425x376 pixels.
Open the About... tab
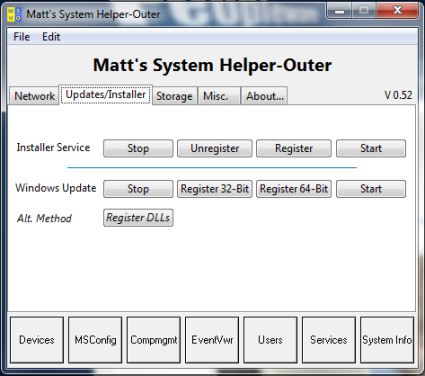coord(265,96)
